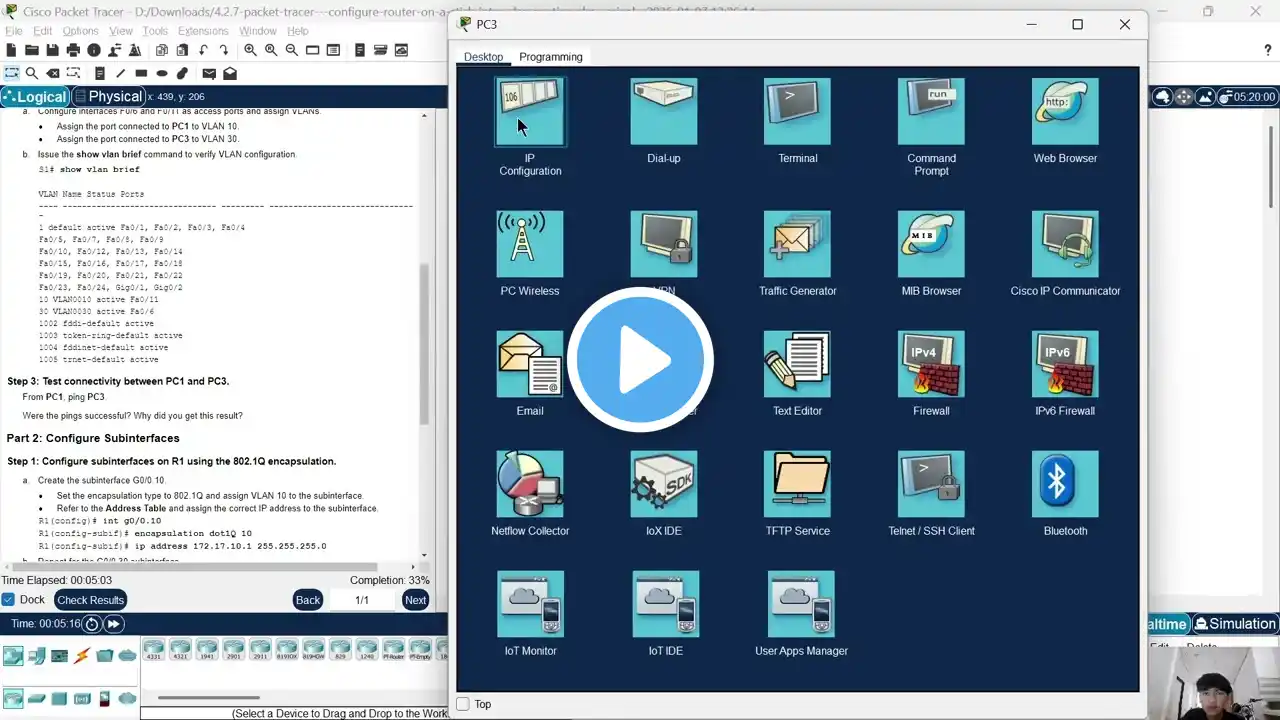Click the Zoom Out magnifier icon

(x=291, y=50)
